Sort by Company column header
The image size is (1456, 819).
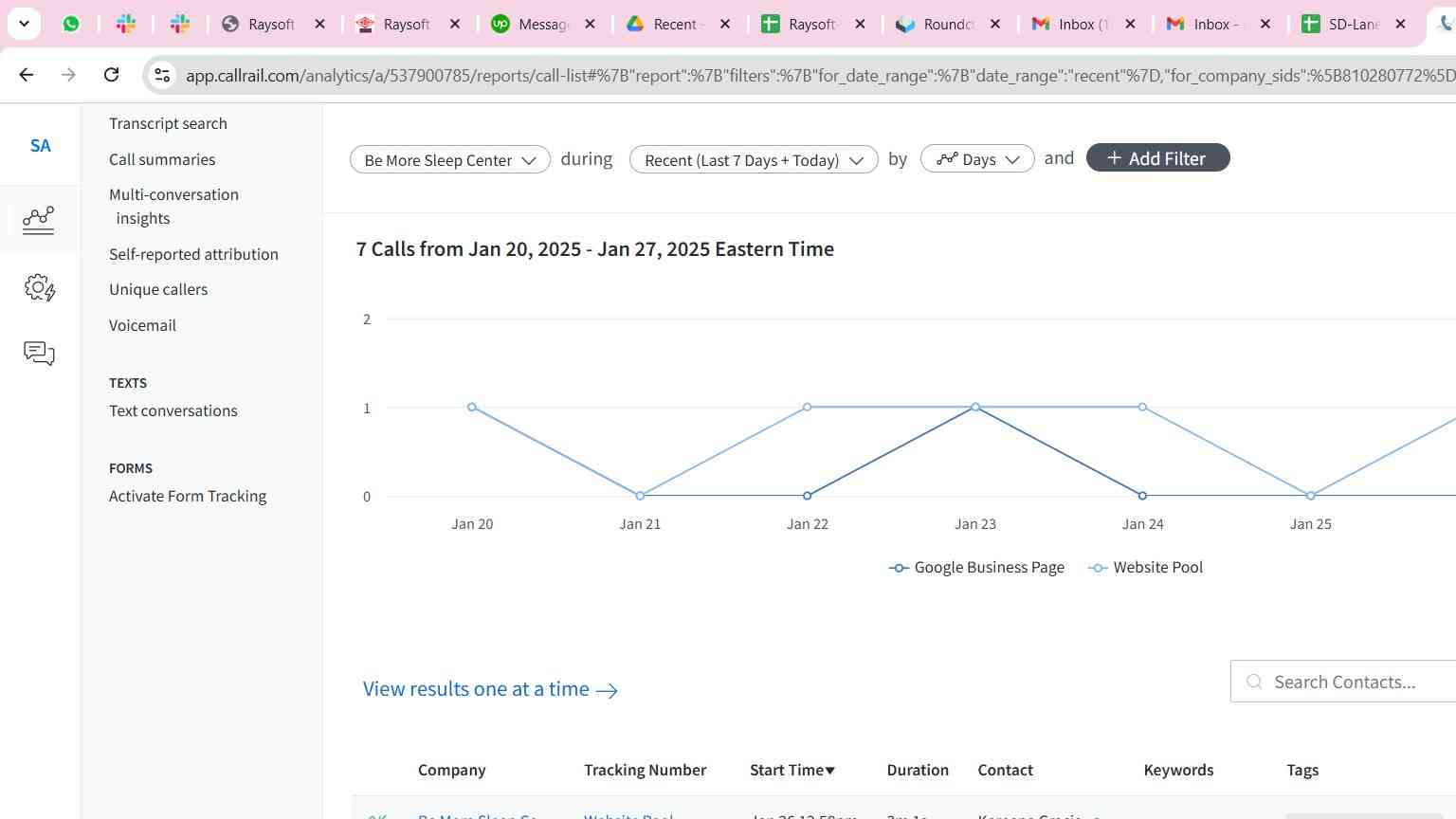451,770
